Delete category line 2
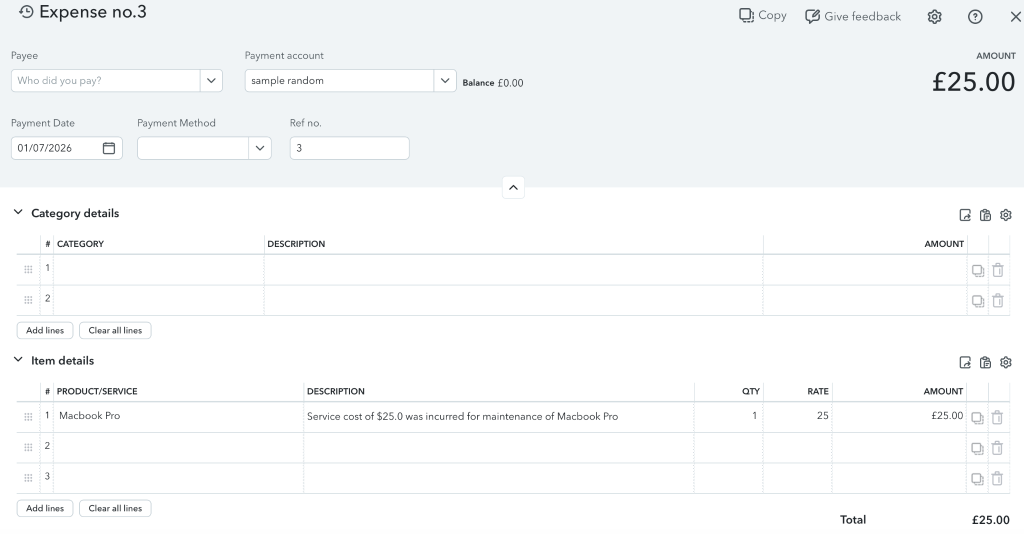Screen dimensions: 1024x534 (x=998, y=300)
